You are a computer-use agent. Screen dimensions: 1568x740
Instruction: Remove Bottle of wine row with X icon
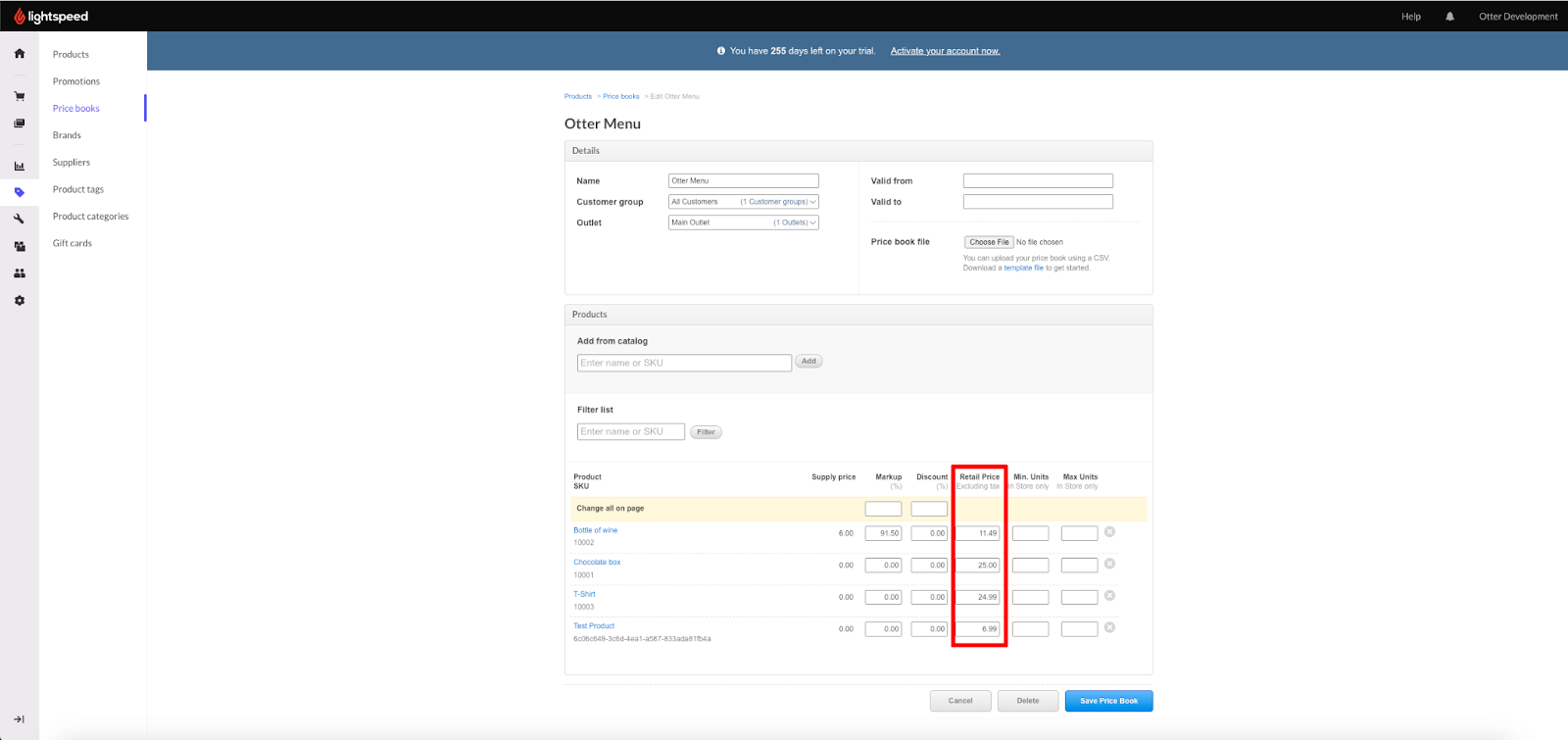(1109, 532)
